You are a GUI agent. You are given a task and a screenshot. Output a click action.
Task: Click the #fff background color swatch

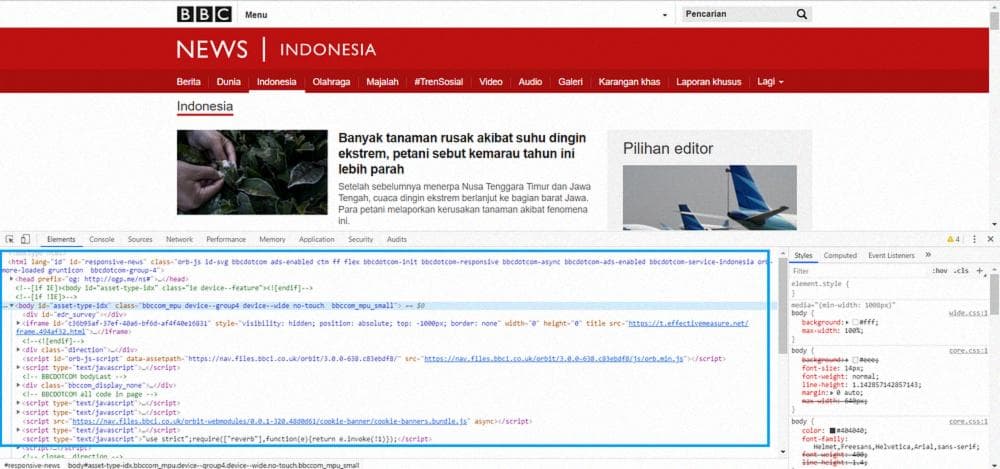[x=855, y=323]
